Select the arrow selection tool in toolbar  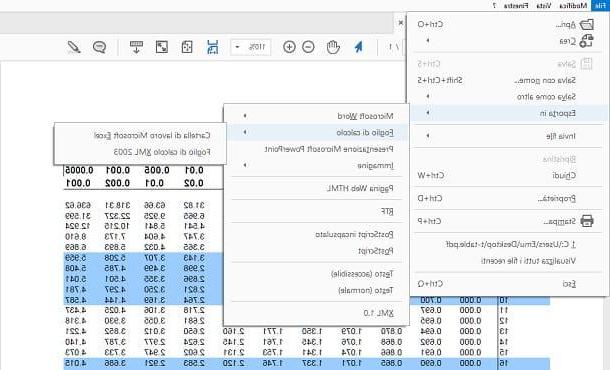(359, 47)
